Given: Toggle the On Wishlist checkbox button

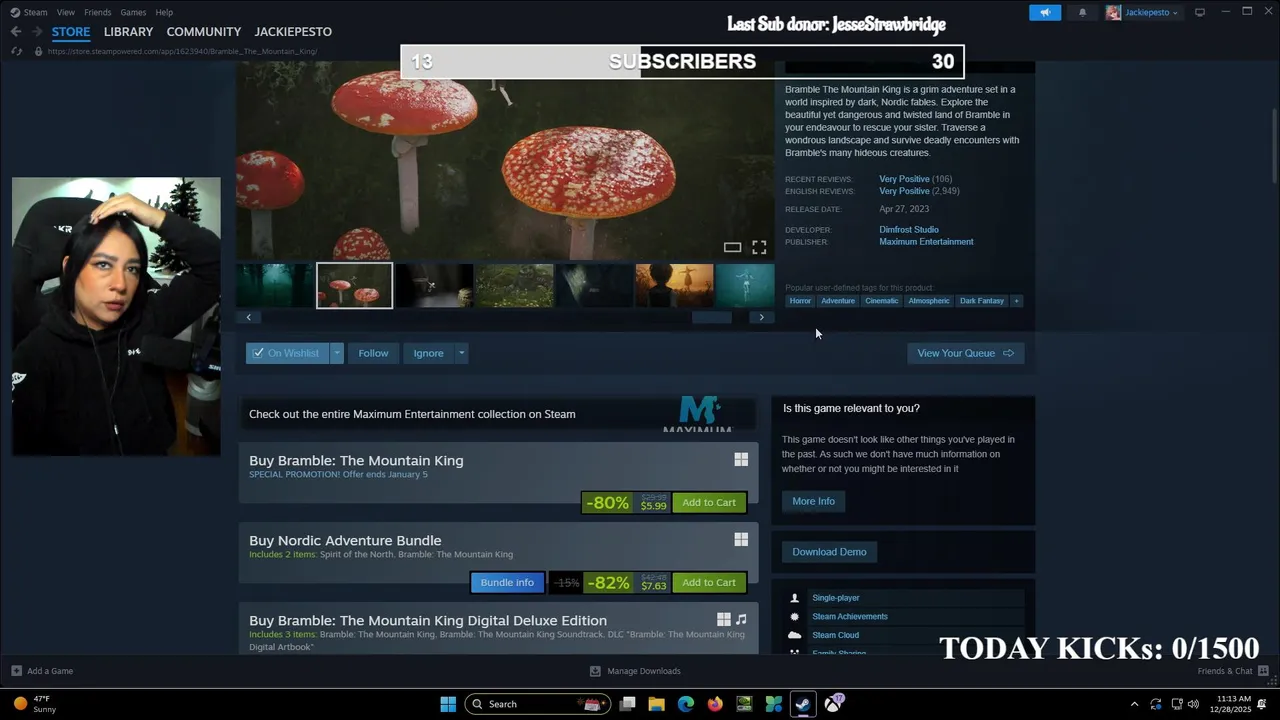Looking at the screenshot, I should pos(288,353).
